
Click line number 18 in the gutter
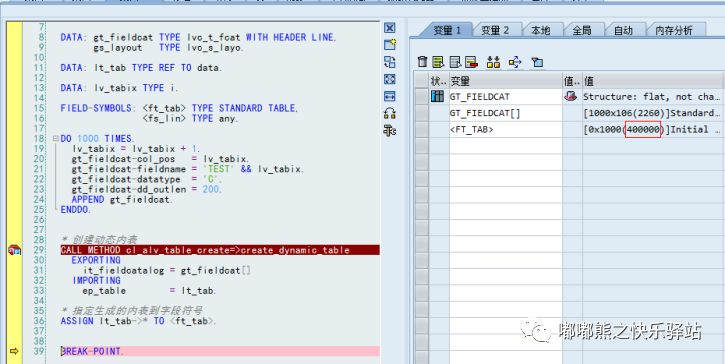point(40,139)
